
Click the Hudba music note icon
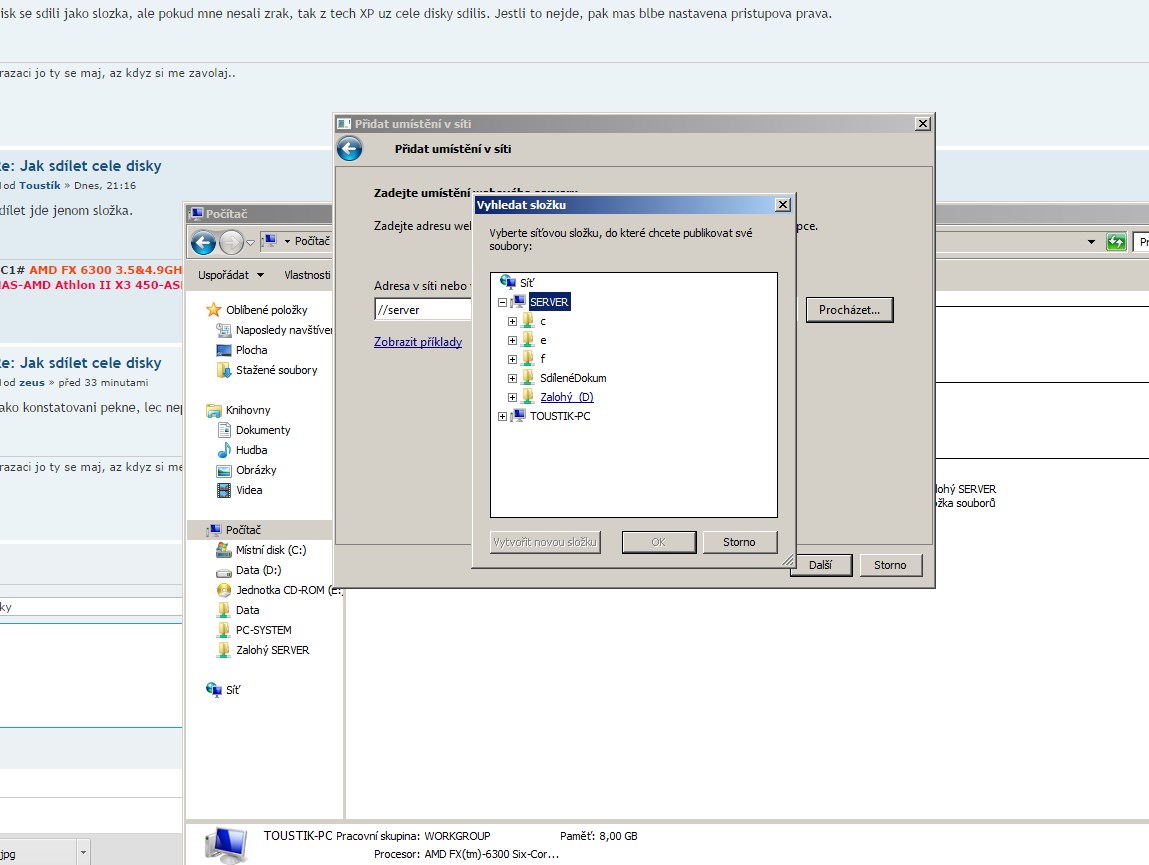click(x=223, y=449)
